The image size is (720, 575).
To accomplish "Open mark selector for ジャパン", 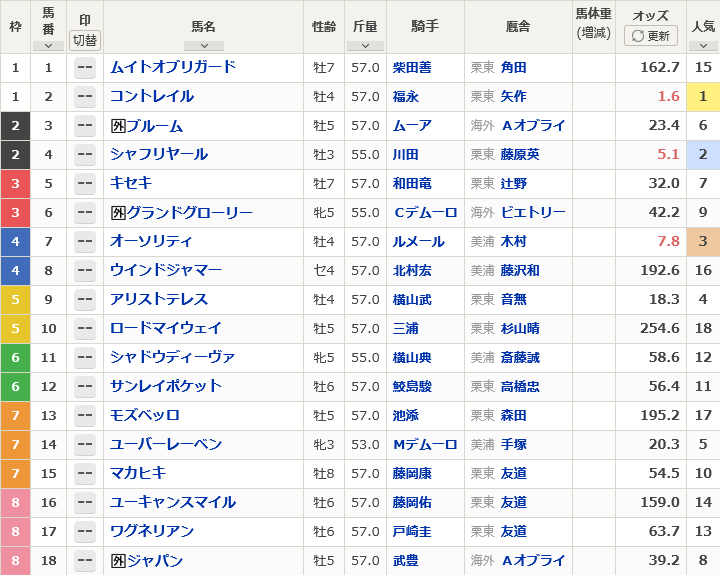I will pyautogui.click(x=85, y=560).
